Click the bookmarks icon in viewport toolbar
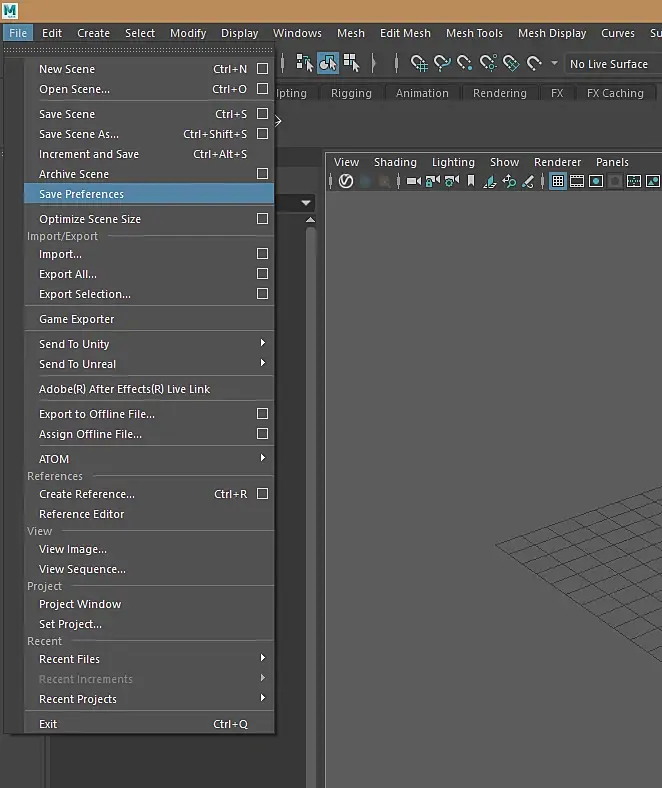The image size is (662, 788). coord(471,181)
